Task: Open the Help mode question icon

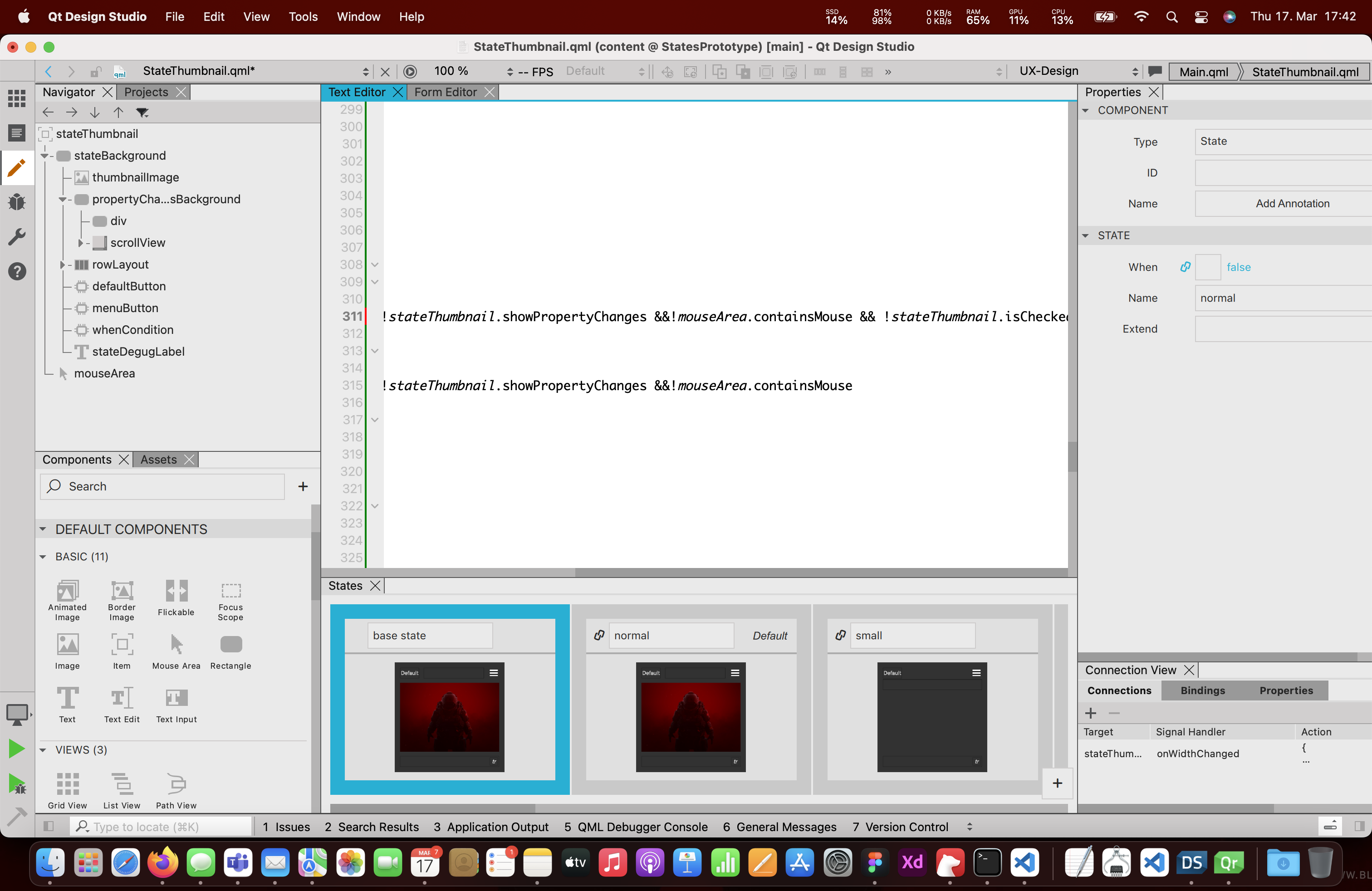Action: pyautogui.click(x=17, y=271)
